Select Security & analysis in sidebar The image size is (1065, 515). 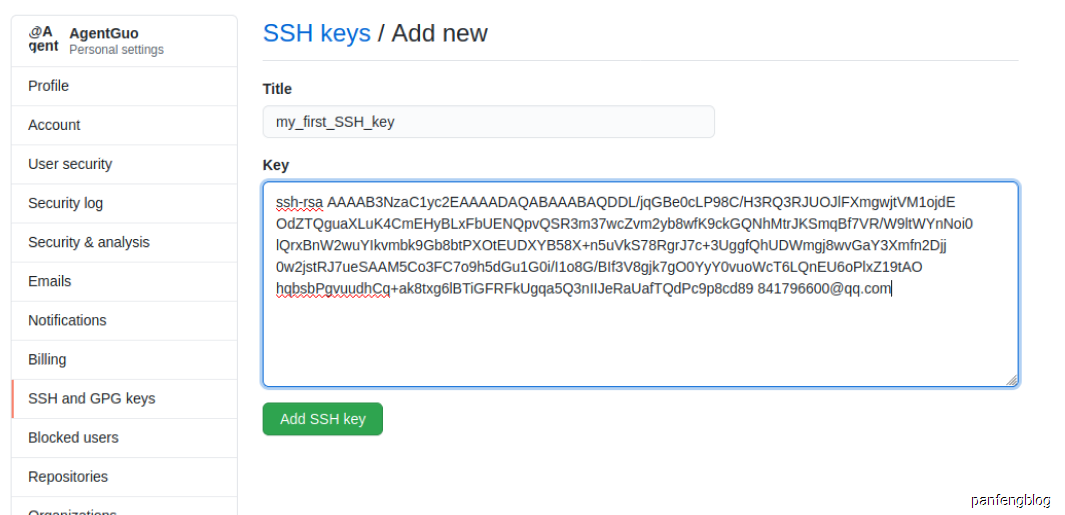click(124, 243)
